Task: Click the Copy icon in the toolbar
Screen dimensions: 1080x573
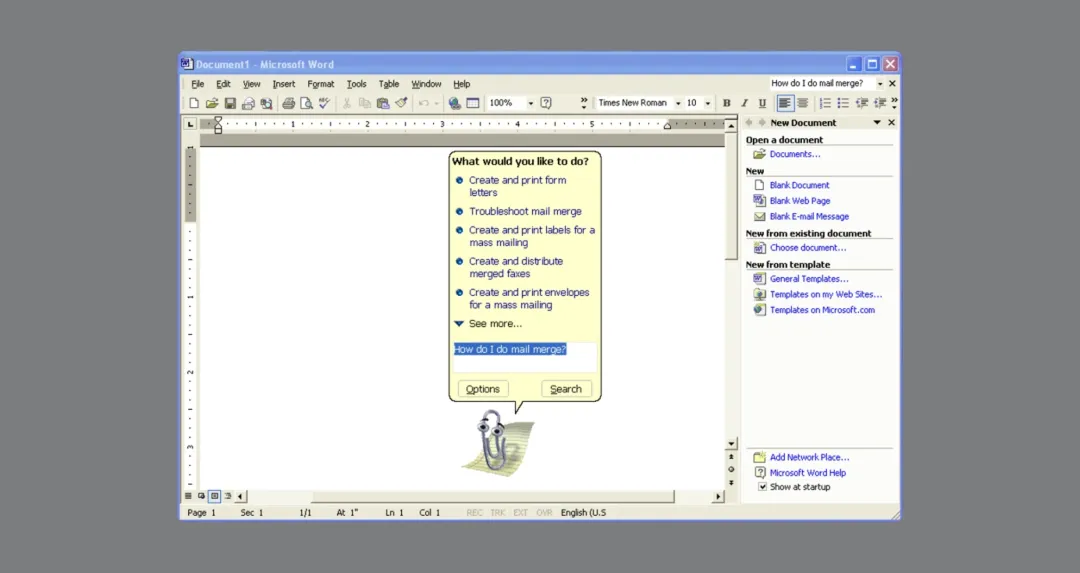Action: click(364, 103)
